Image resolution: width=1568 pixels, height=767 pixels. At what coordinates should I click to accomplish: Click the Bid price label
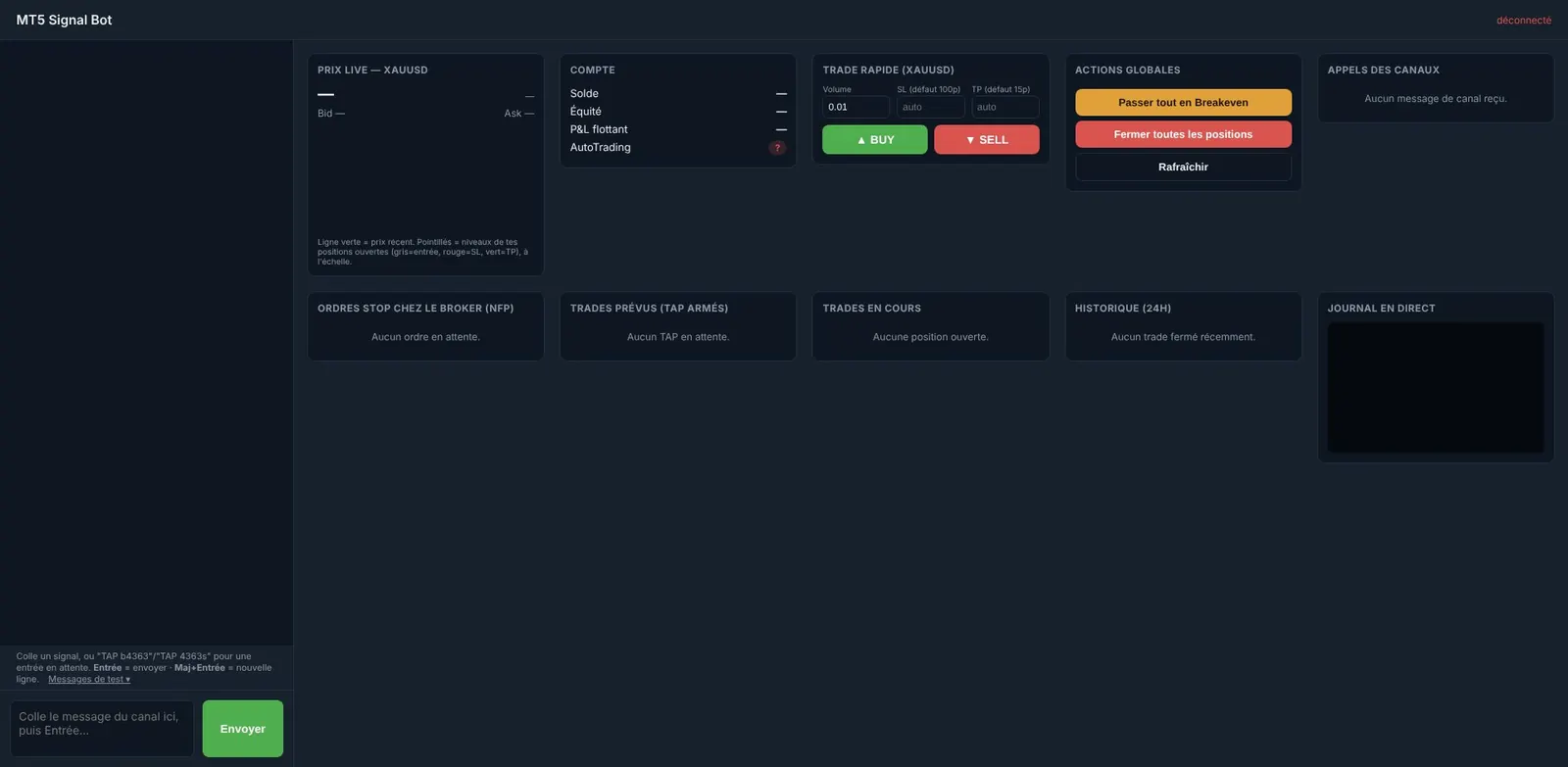pos(331,114)
